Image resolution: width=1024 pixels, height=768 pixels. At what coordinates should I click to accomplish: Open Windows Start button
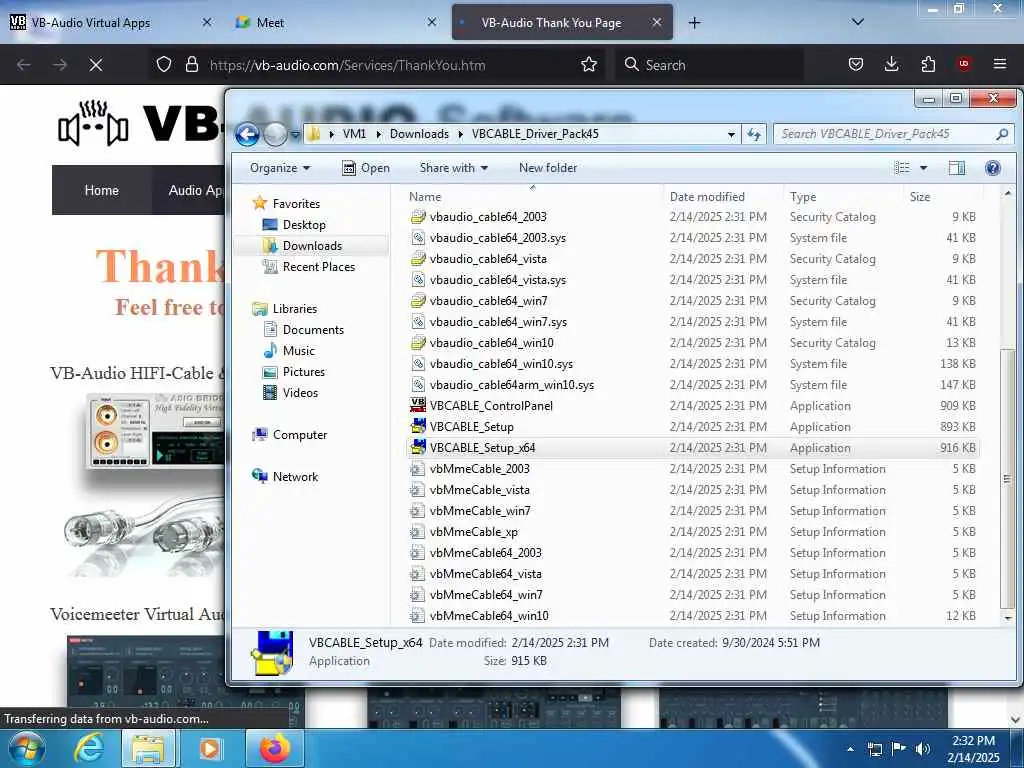(27, 748)
